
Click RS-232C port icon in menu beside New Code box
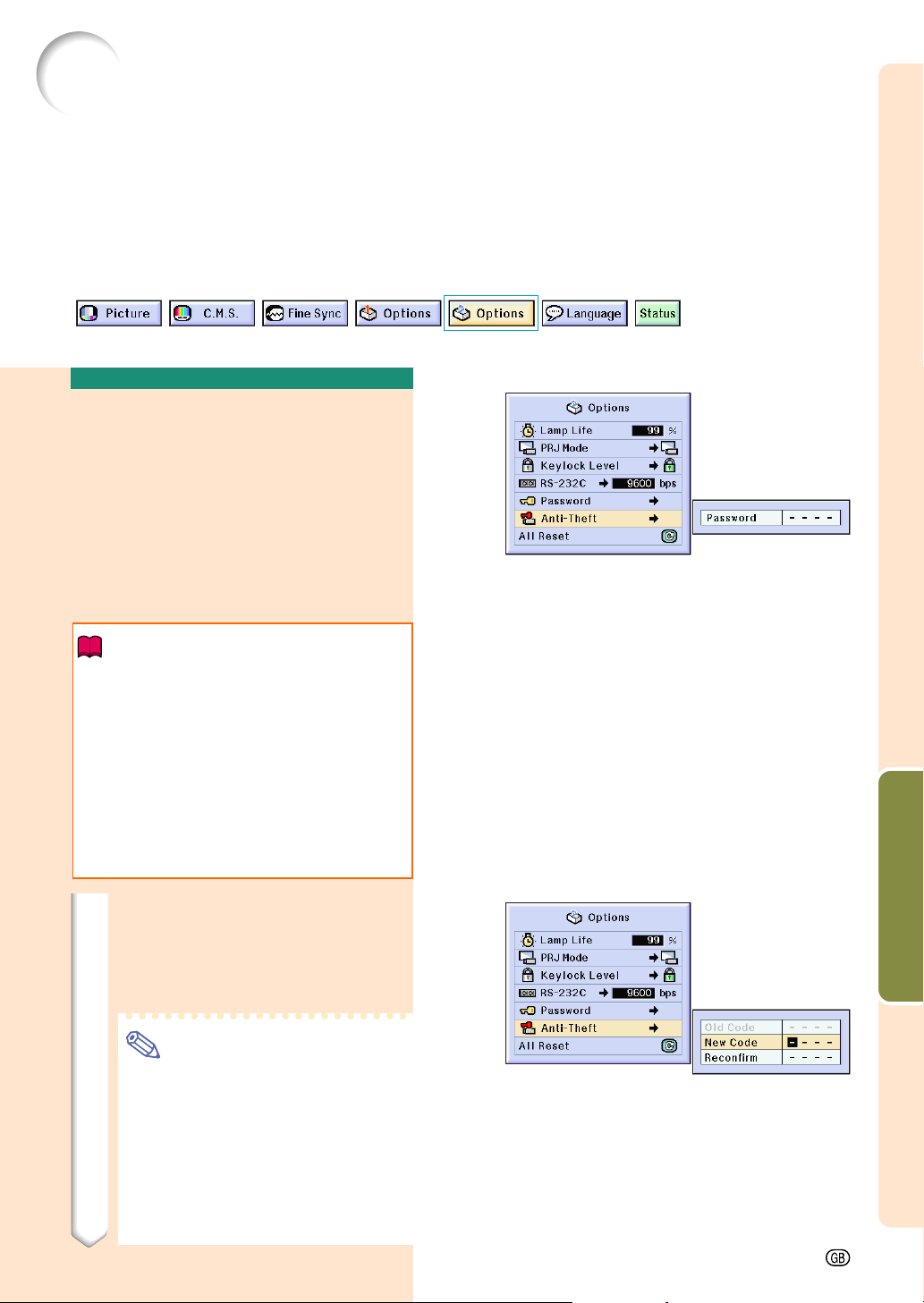point(527,994)
